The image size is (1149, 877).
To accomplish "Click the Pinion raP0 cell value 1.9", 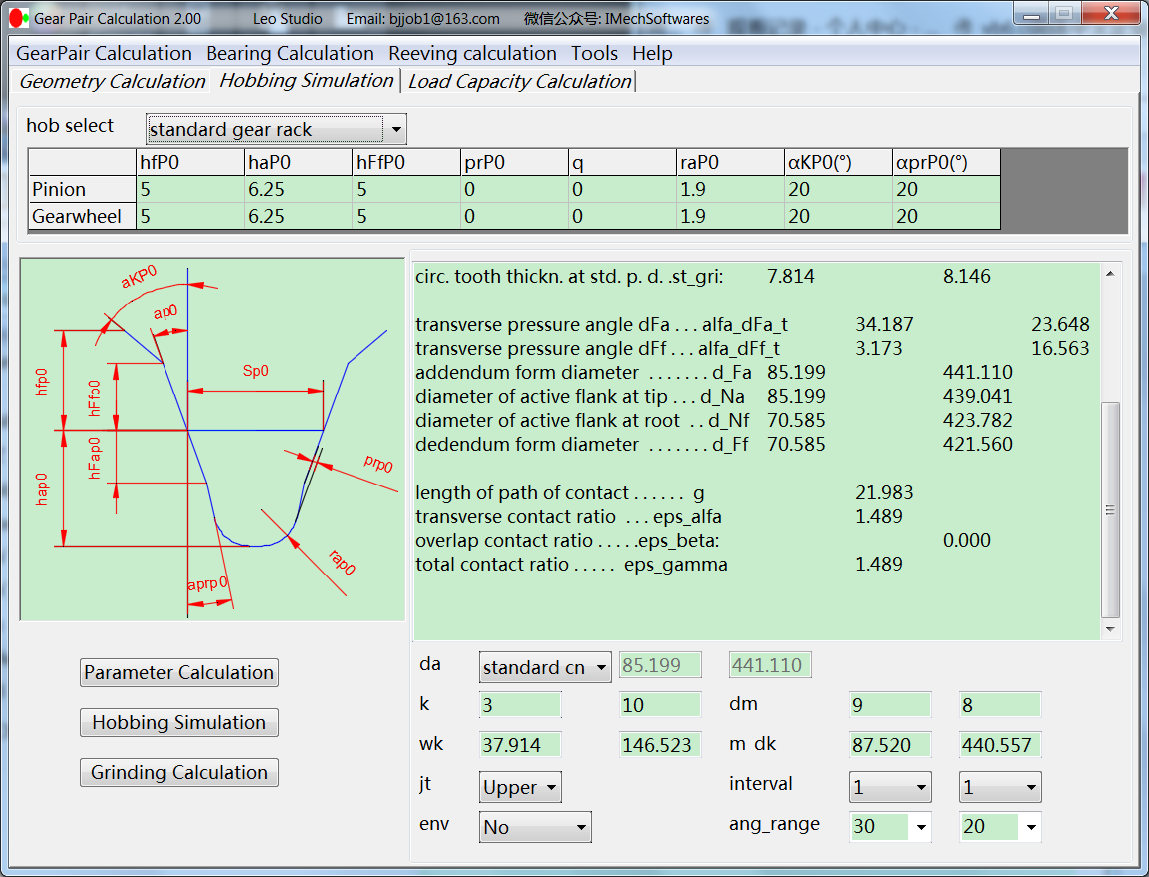I will (731, 190).
